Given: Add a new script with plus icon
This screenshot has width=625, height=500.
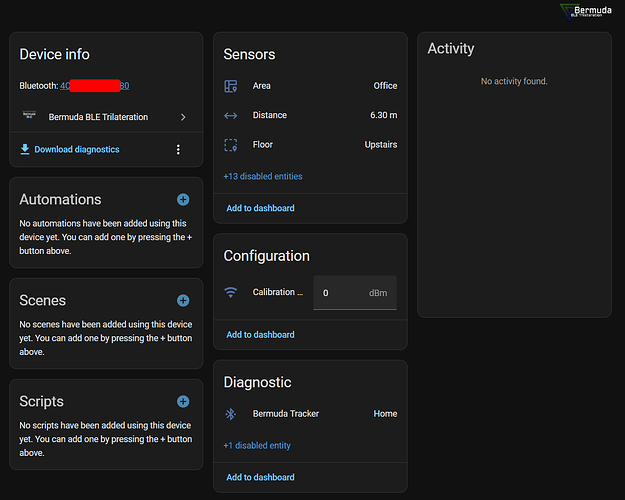Looking at the screenshot, I should click(183, 401).
